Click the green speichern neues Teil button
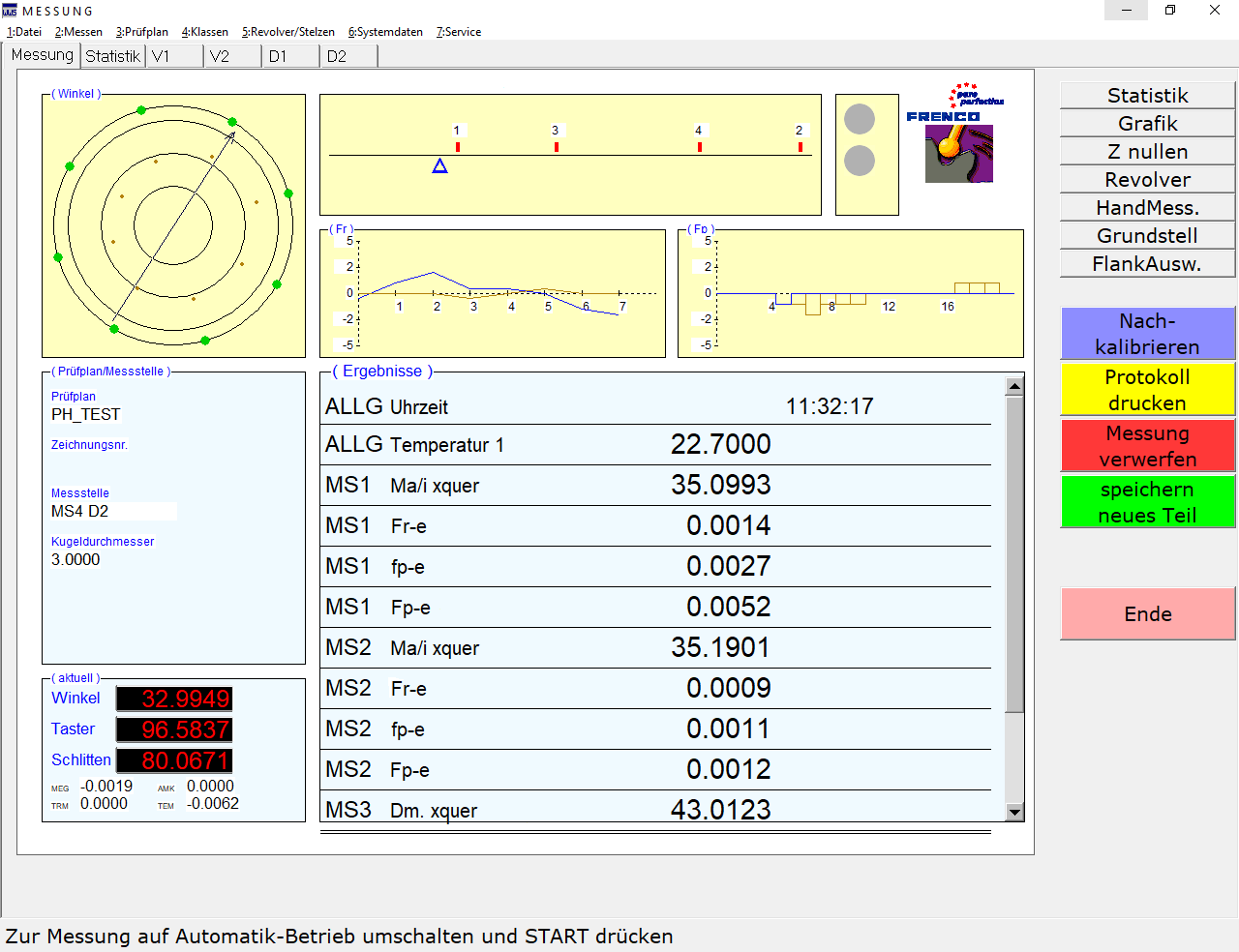Viewport: 1239px width, 952px height. pyautogui.click(x=1147, y=502)
